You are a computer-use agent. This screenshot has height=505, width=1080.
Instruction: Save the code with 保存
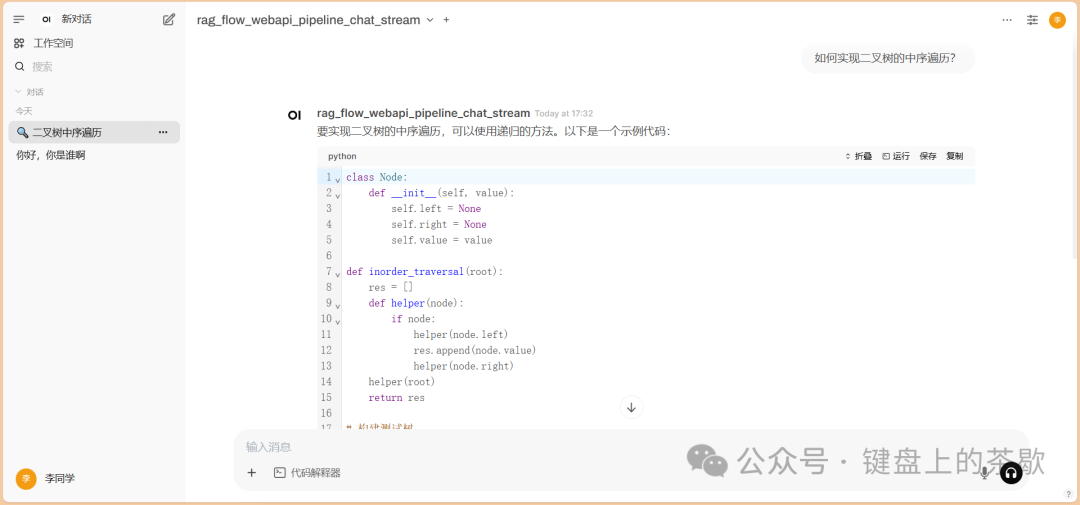[x=928, y=156]
